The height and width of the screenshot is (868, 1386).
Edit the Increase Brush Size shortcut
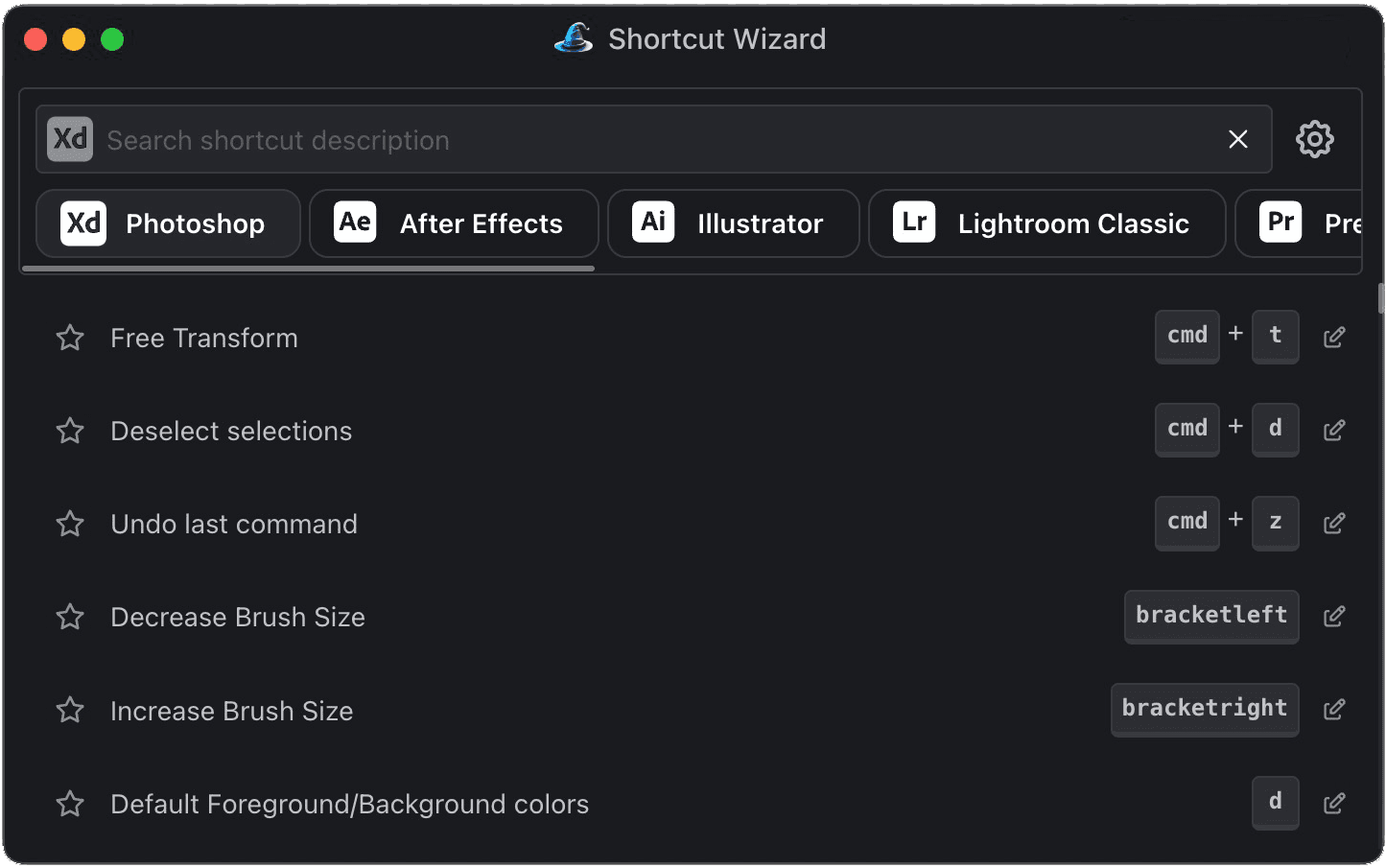point(1334,710)
